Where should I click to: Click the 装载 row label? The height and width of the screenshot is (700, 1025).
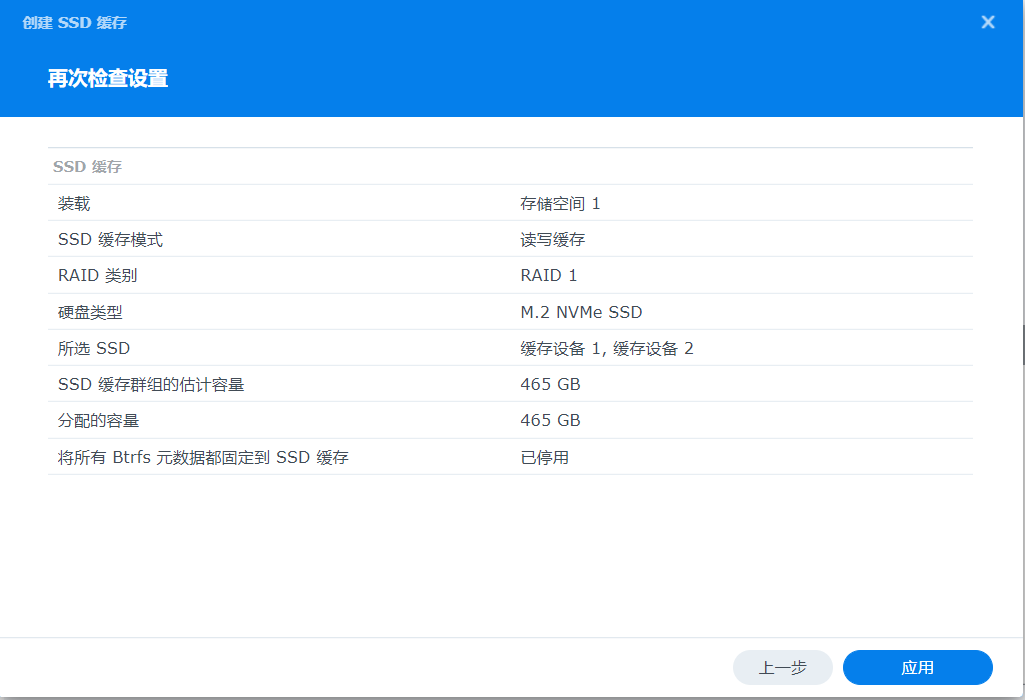(74, 204)
